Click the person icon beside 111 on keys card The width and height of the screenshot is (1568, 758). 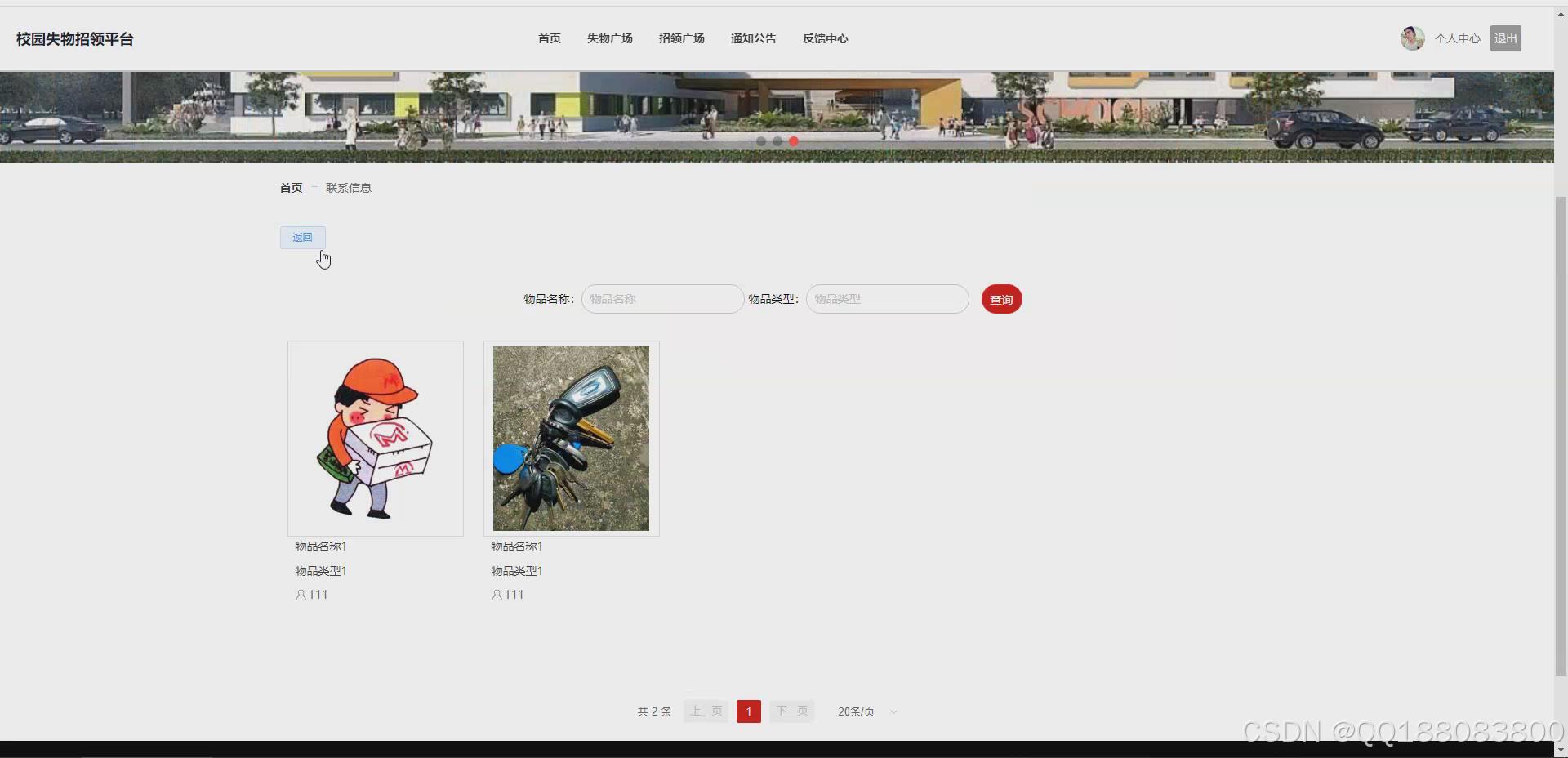[x=496, y=595]
